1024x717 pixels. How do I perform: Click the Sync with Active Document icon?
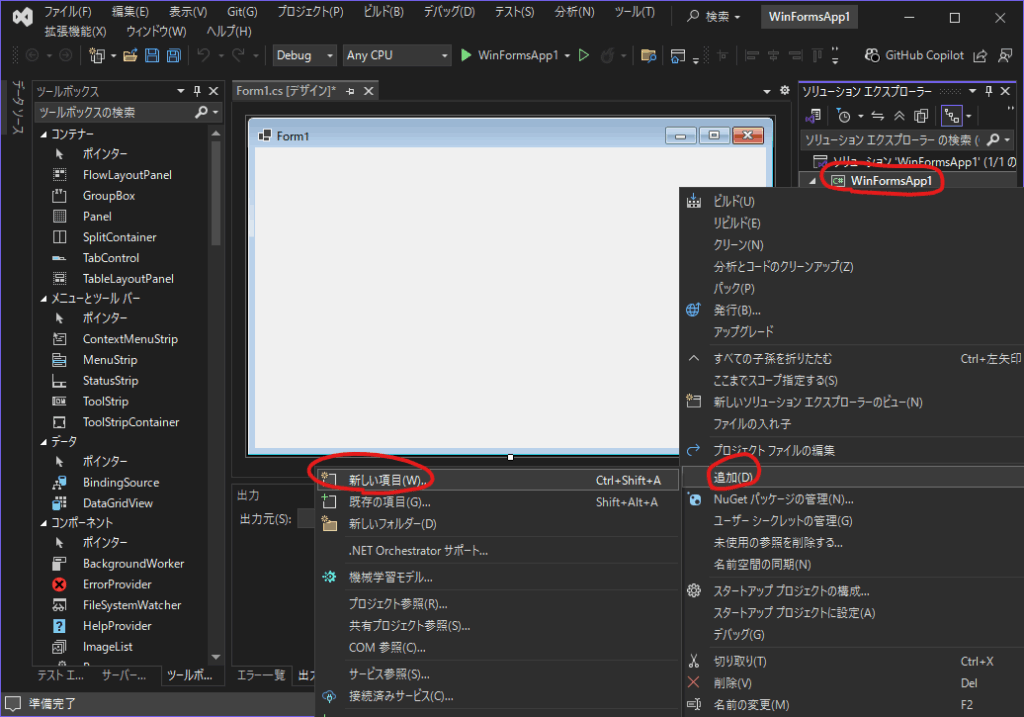pos(879,116)
